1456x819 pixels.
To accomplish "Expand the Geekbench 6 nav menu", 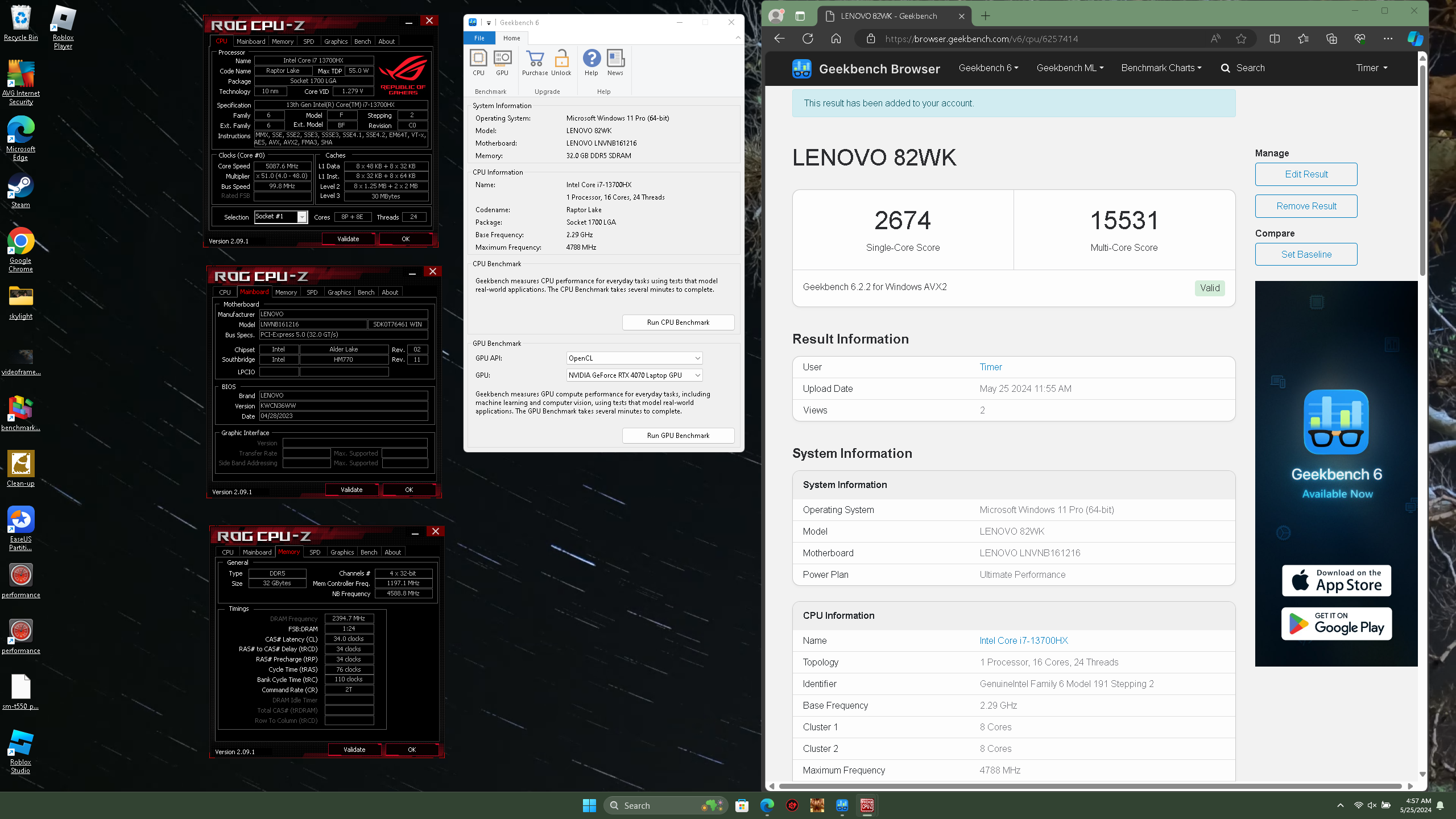I will point(988,68).
